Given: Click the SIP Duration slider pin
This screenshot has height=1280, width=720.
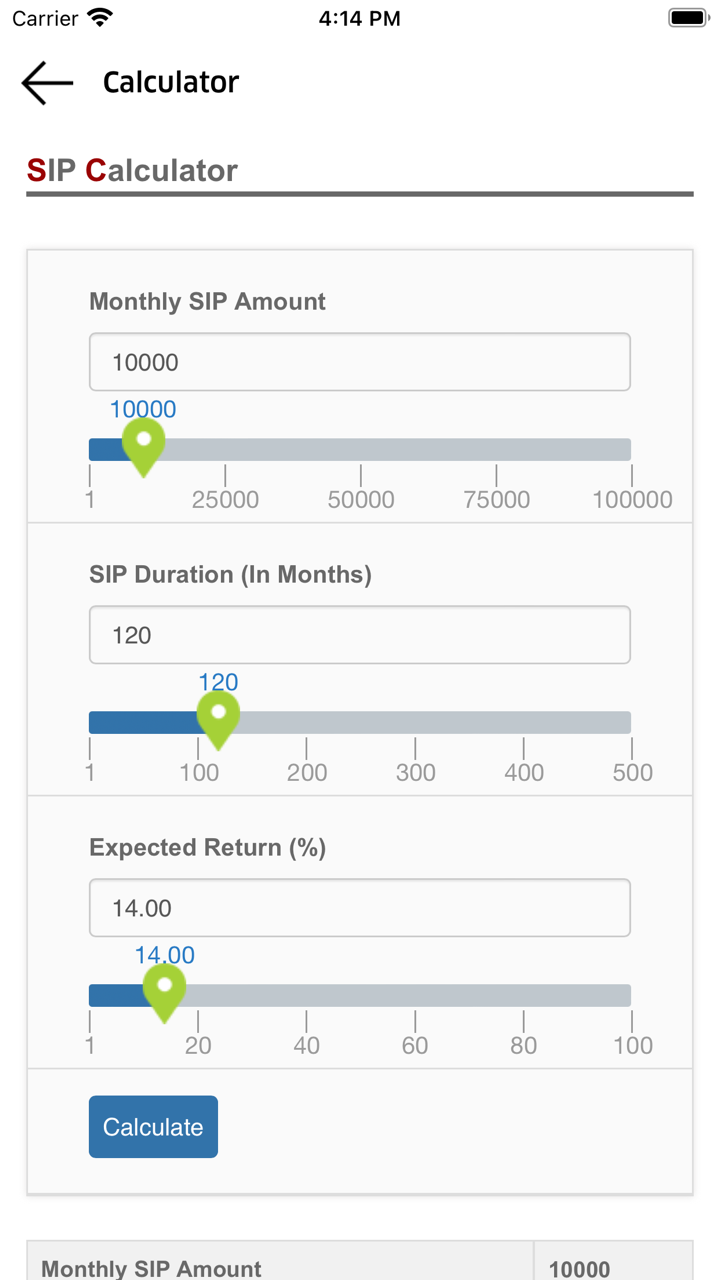Looking at the screenshot, I should click(218, 718).
